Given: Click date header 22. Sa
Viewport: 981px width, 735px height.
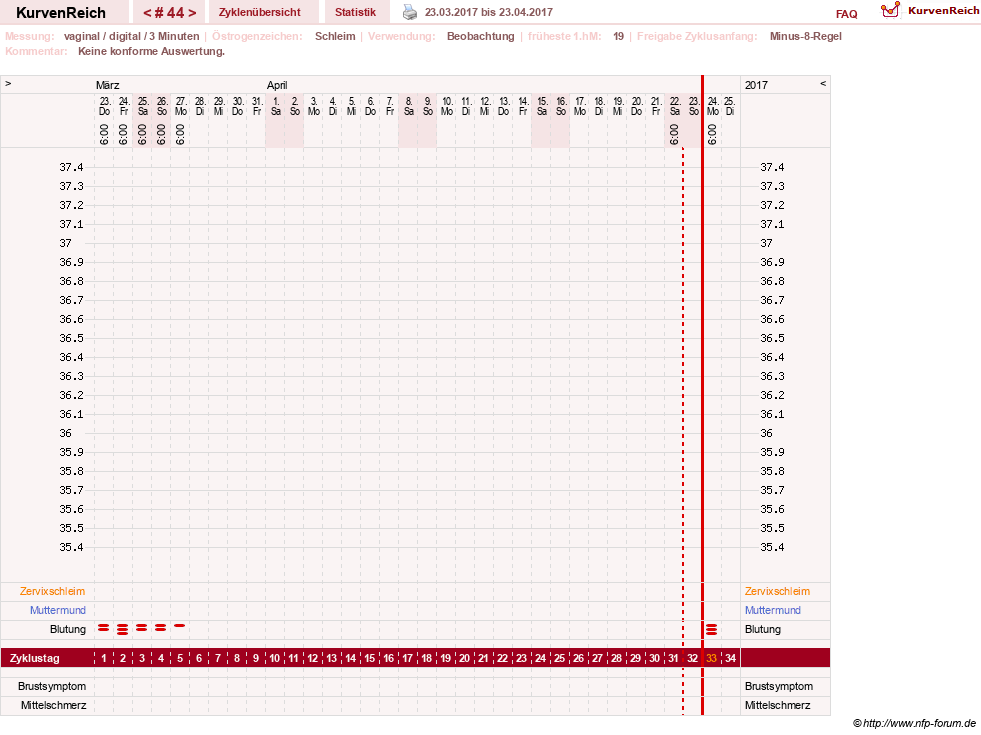Looking at the screenshot, I should 674,106.
